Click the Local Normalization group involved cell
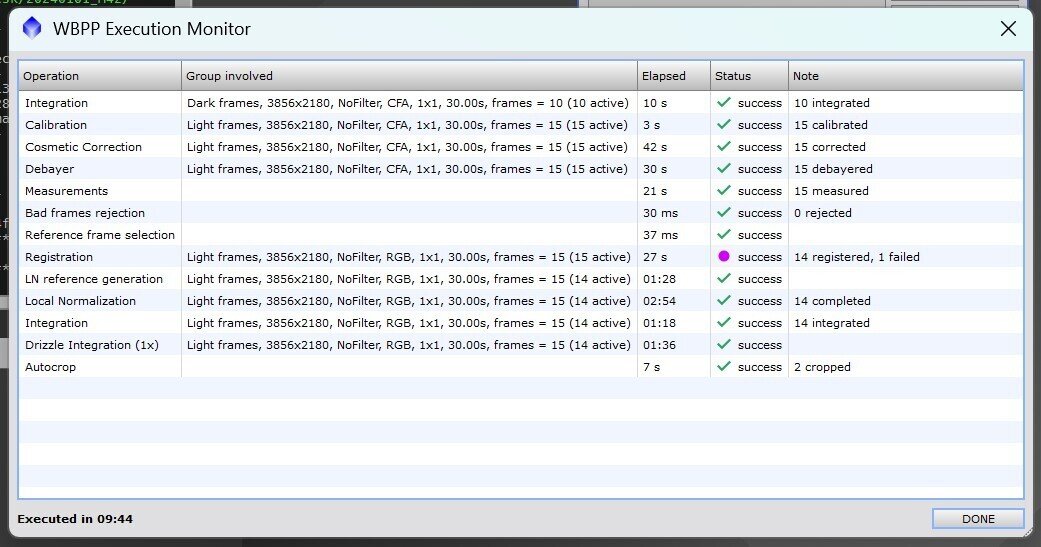 [409, 301]
